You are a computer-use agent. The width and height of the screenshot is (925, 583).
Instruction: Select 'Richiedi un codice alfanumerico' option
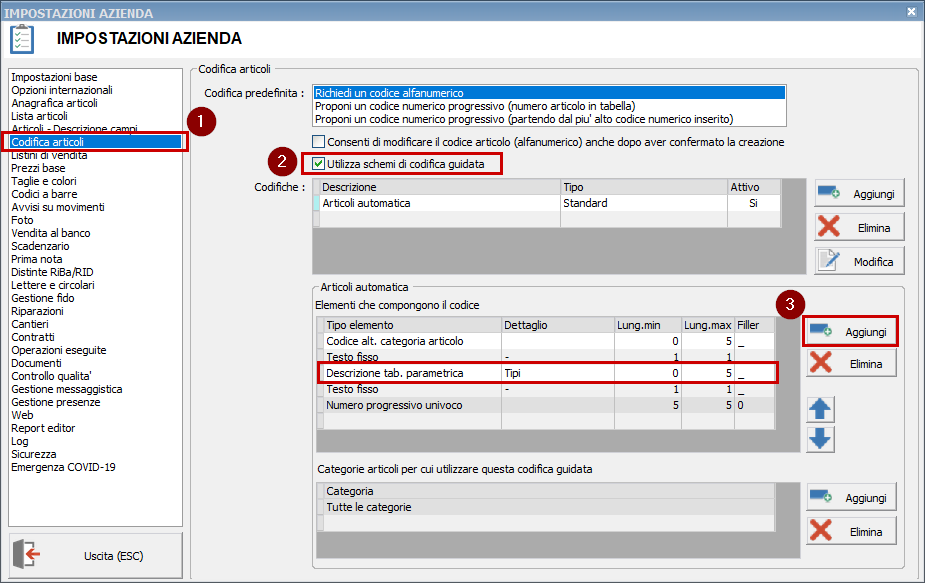point(548,92)
